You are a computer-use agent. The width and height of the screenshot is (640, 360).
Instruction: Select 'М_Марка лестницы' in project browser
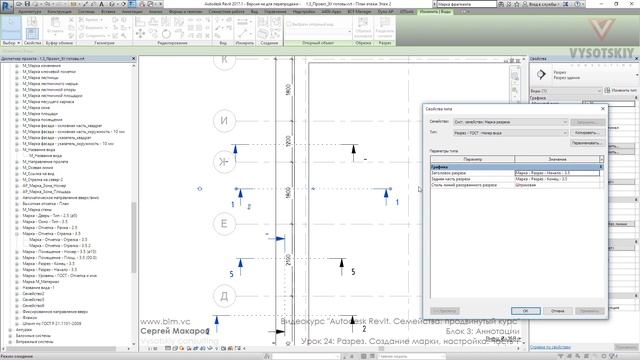40,78
